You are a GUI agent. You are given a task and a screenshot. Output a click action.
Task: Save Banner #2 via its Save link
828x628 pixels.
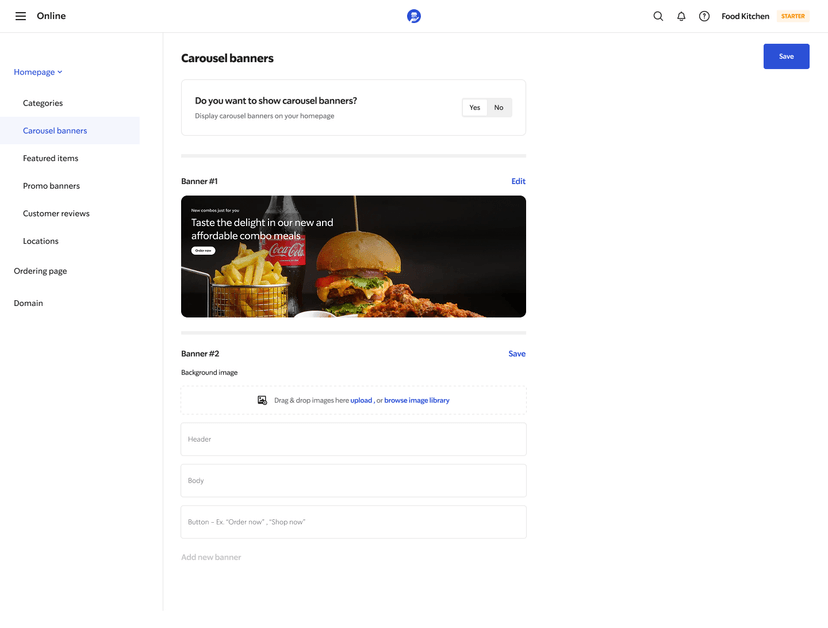click(516, 354)
